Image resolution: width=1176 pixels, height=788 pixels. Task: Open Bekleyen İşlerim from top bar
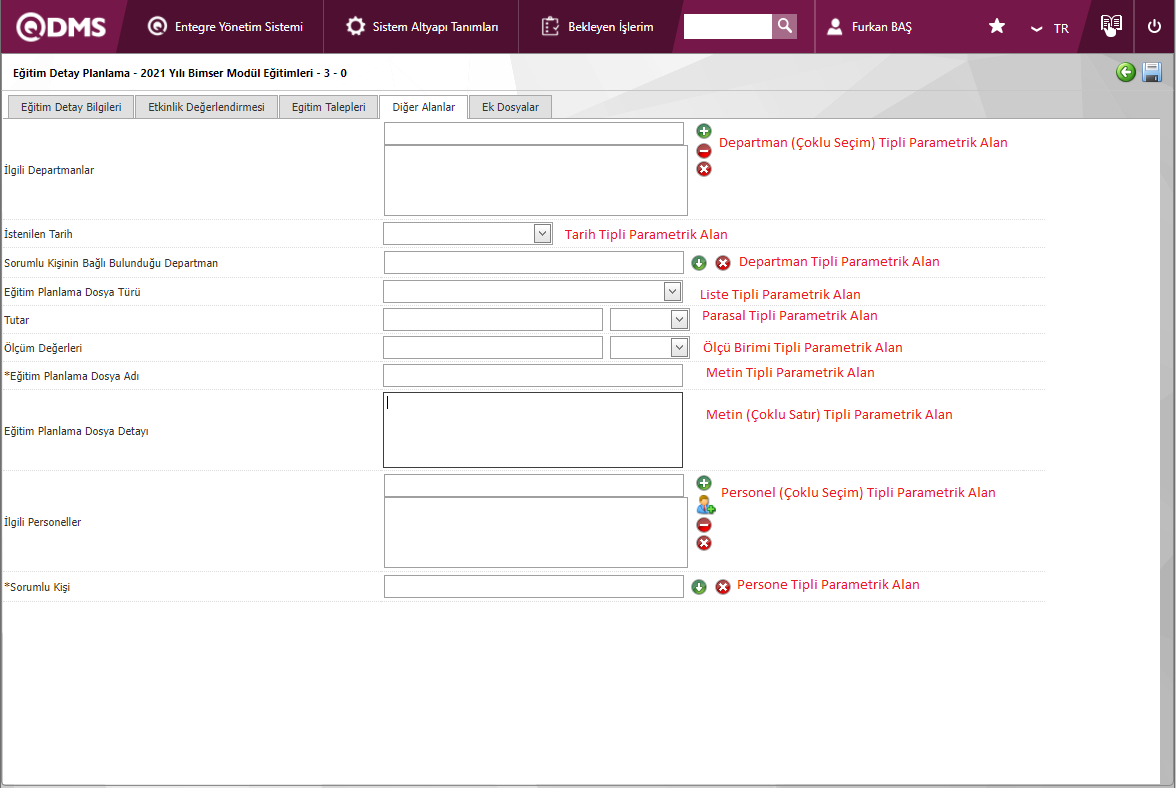tap(597, 27)
